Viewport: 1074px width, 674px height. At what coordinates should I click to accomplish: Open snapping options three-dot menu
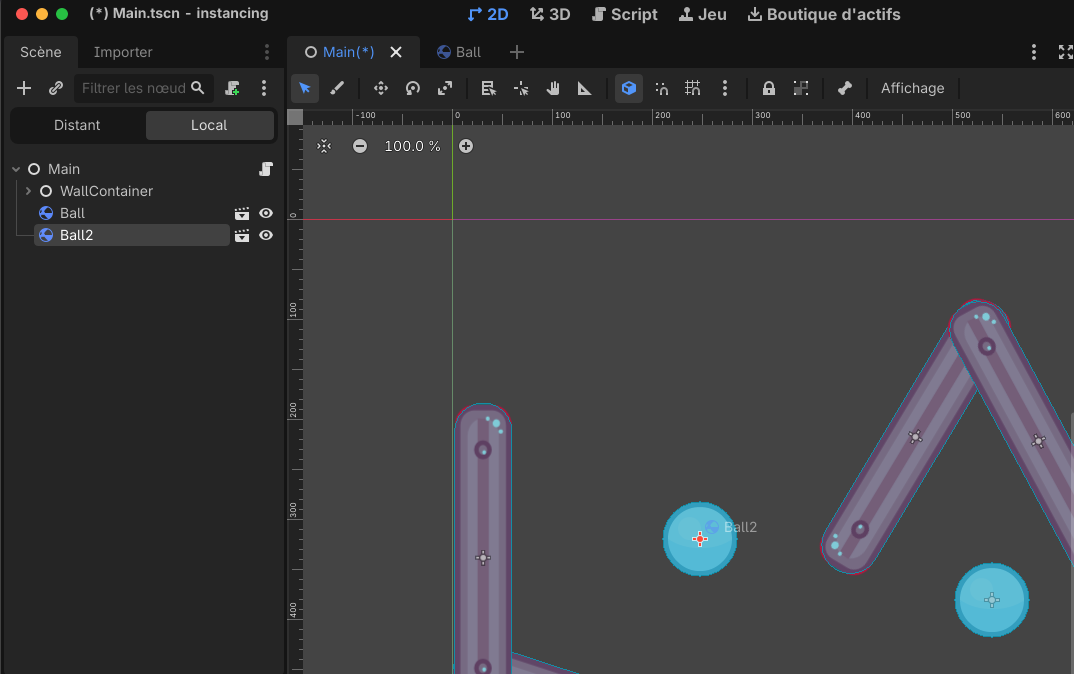(725, 88)
